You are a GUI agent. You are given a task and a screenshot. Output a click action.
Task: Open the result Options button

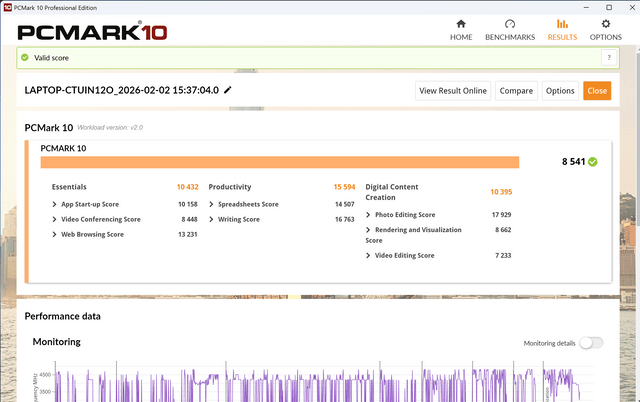tap(560, 91)
